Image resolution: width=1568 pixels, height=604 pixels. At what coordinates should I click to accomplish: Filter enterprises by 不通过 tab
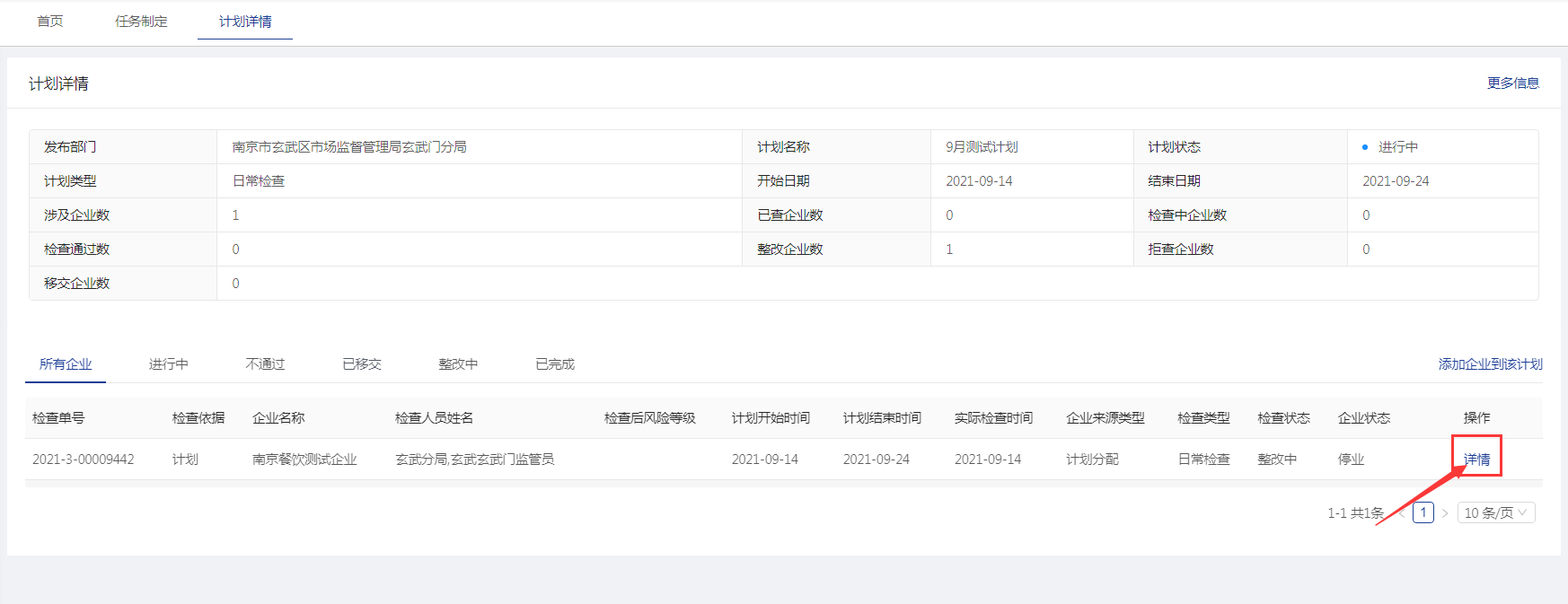pyautogui.click(x=265, y=363)
